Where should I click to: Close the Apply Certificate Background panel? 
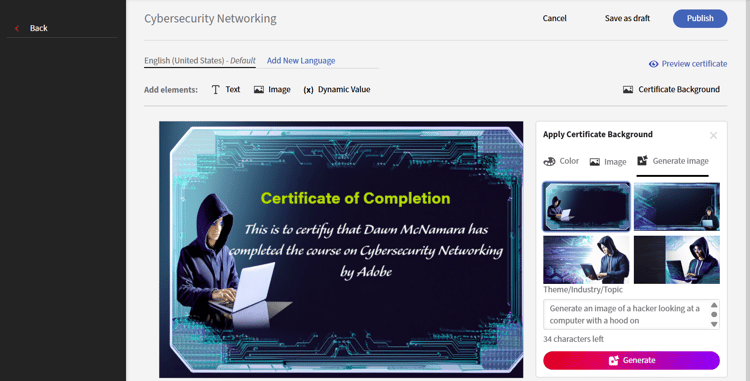tap(713, 136)
